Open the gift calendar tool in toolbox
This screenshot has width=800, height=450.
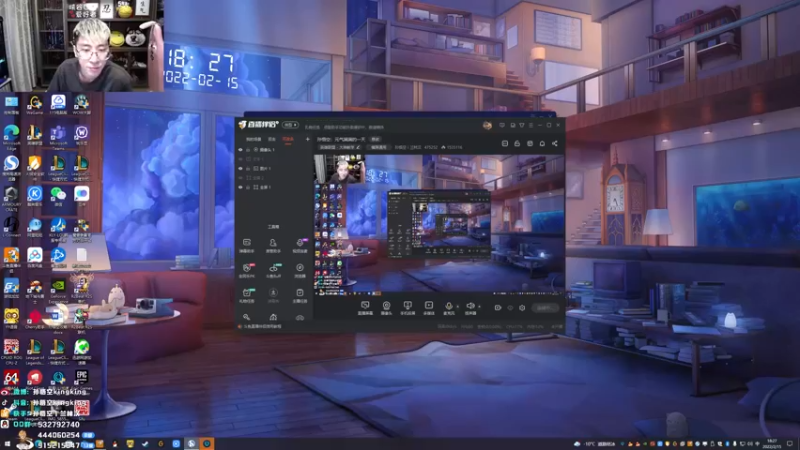coord(247,295)
